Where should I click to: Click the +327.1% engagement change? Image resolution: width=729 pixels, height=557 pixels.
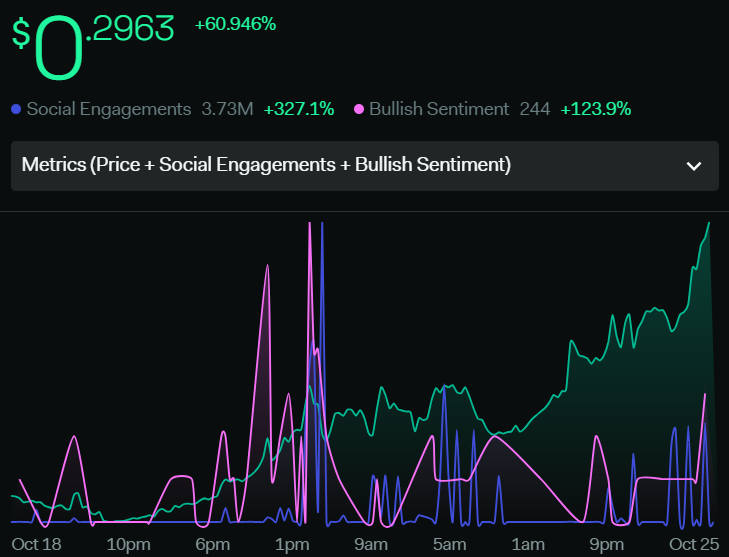tap(299, 109)
